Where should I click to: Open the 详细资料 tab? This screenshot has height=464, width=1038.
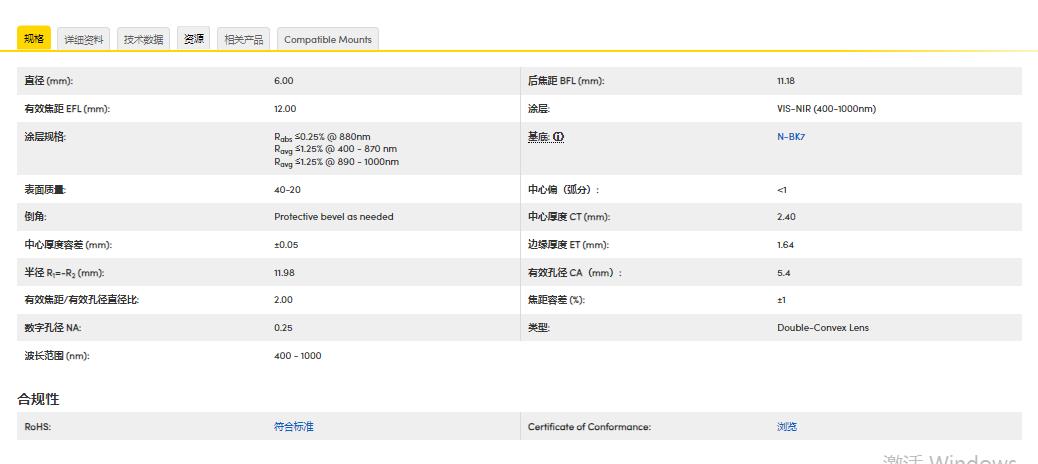click(x=84, y=39)
